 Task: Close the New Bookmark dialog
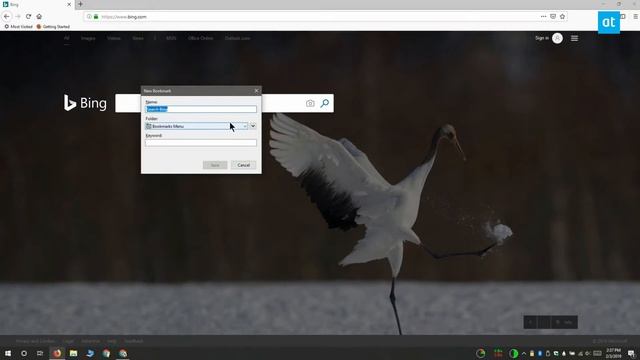click(x=256, y=91)
